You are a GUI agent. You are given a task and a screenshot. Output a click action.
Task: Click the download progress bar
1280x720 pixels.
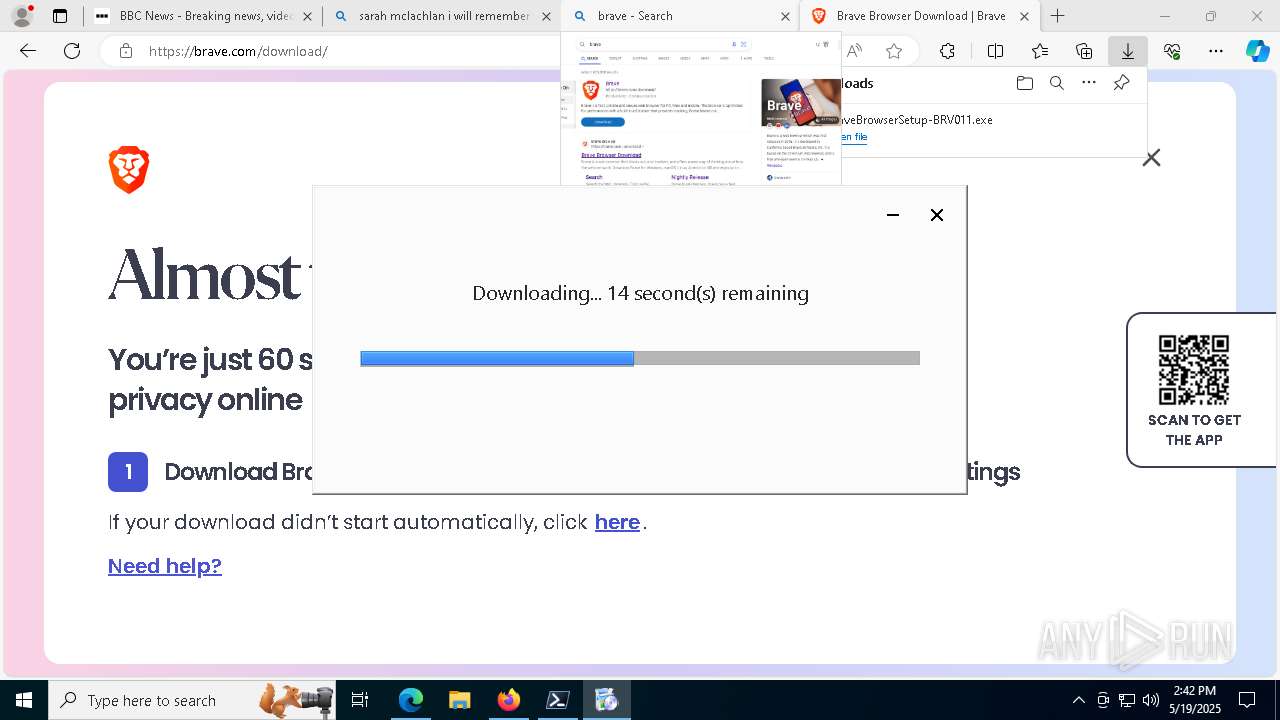pos(640,358)
